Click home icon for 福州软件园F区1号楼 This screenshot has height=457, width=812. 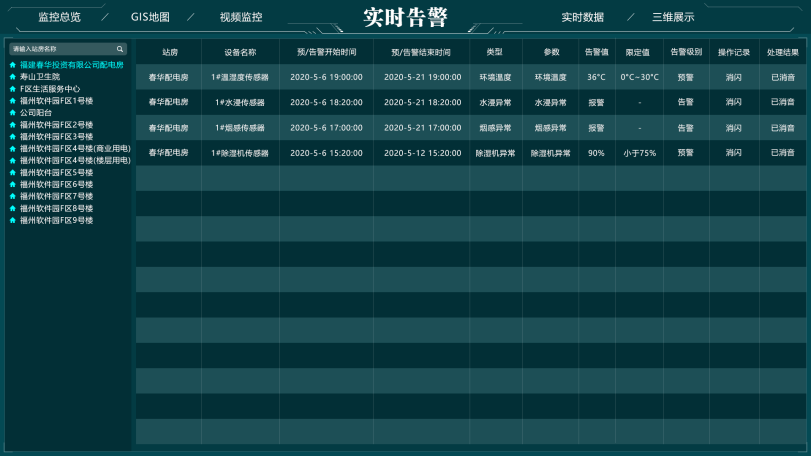(13, 101)
